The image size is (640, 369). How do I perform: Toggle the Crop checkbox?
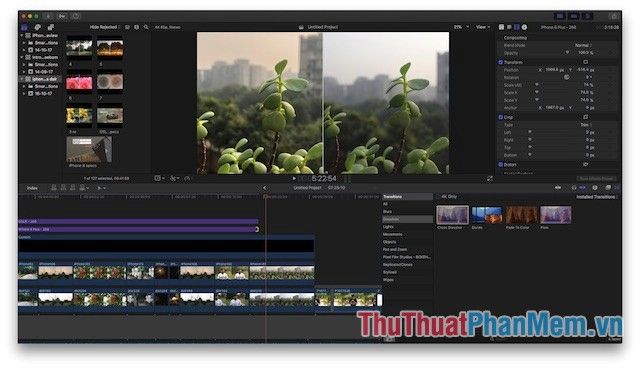point(501,117)
